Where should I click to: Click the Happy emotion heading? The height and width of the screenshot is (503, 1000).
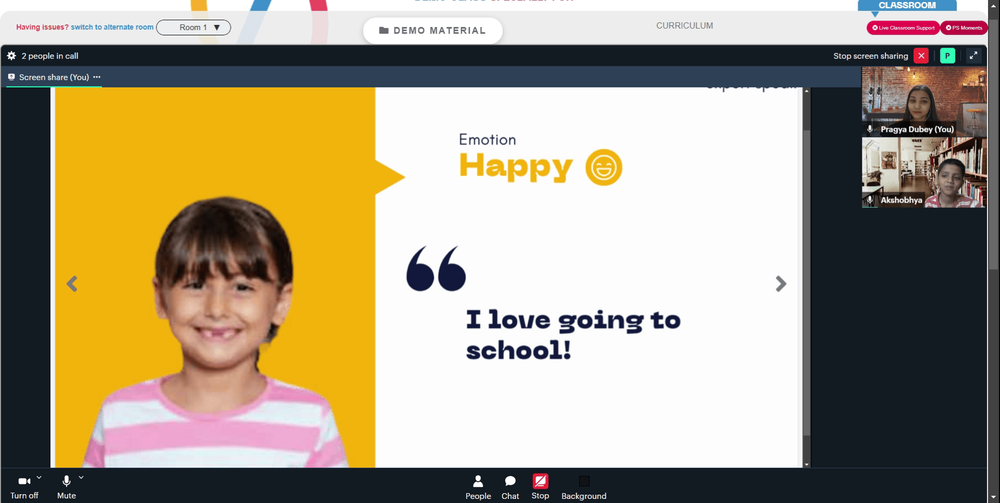[515, 167]
